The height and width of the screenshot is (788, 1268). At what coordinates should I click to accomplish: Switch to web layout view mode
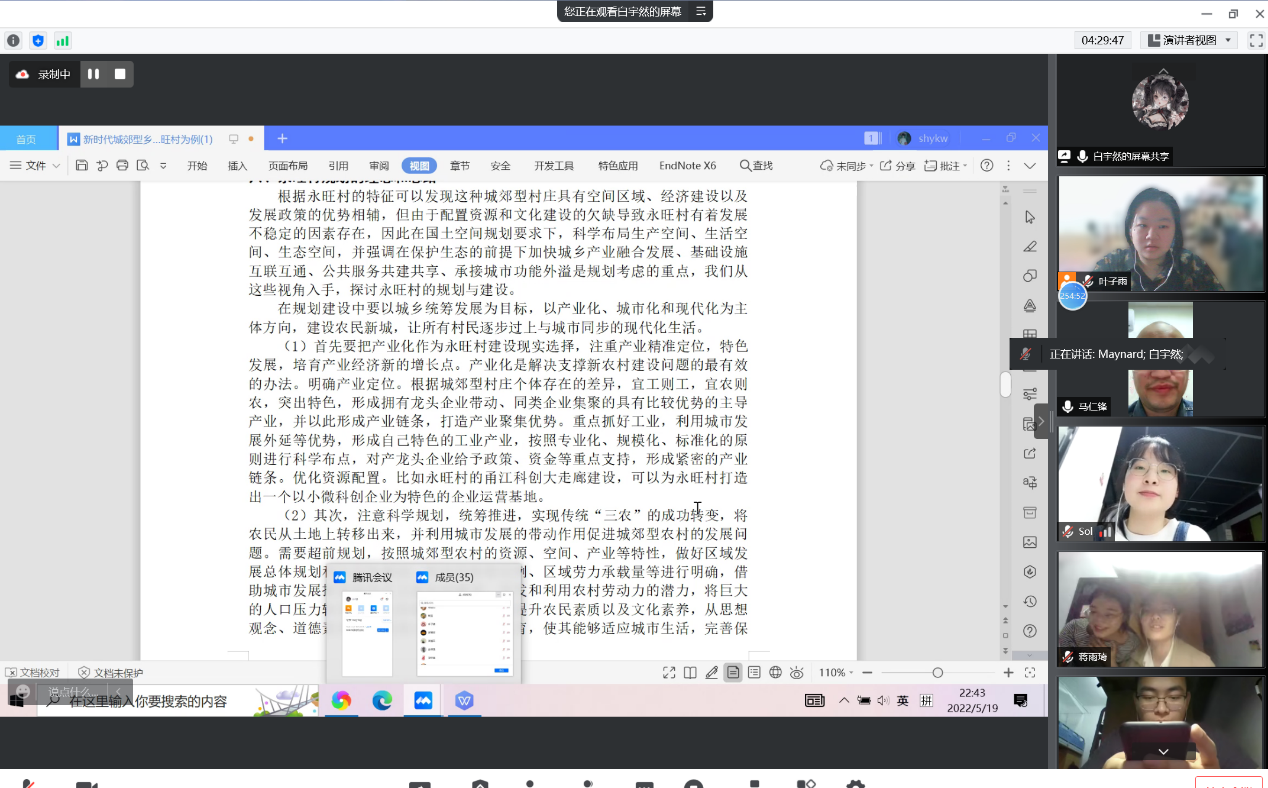(775, 673)
